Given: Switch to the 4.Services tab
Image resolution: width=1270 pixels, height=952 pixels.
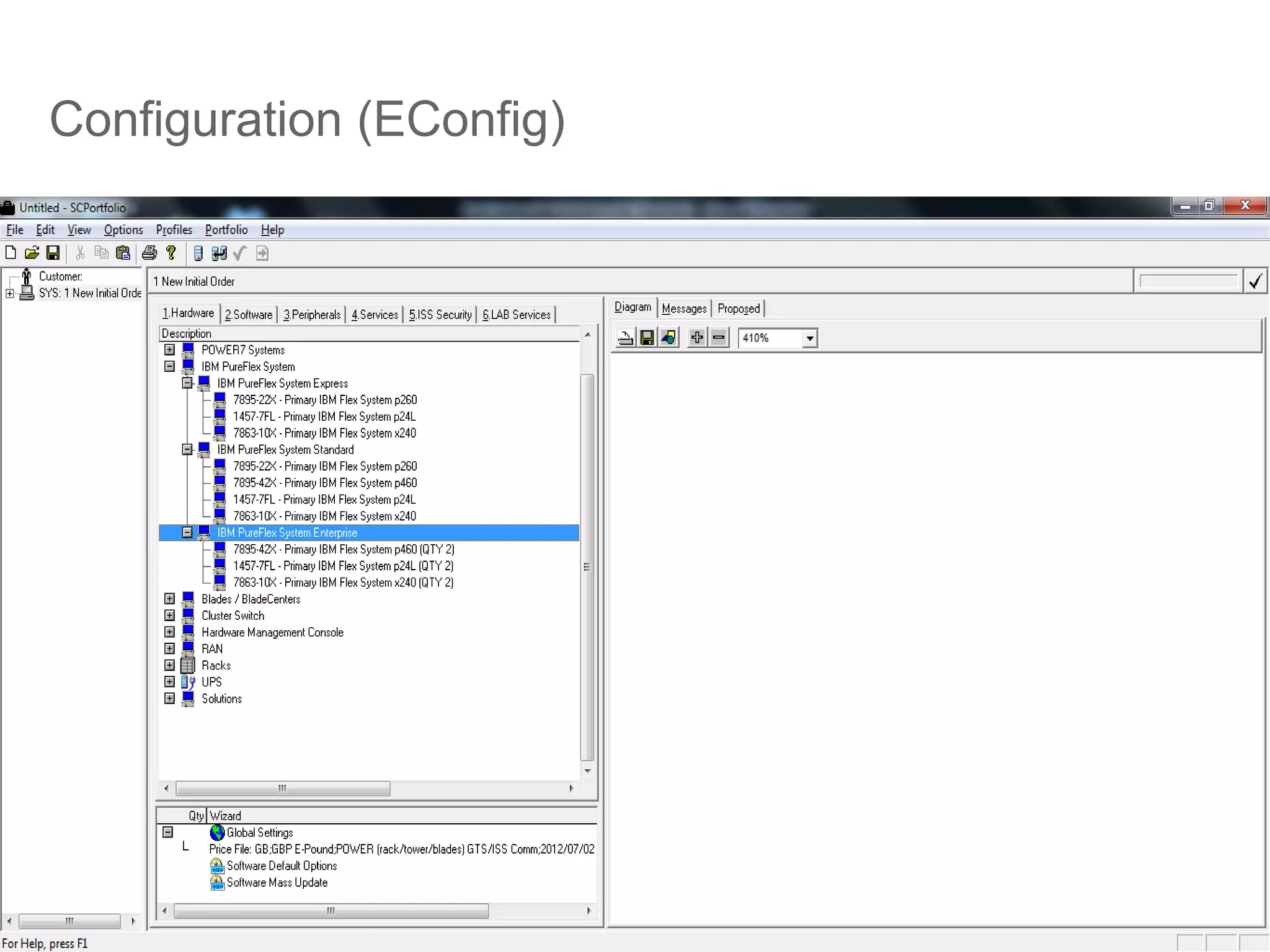Looking at the screenshot, I should coord(375,315).
